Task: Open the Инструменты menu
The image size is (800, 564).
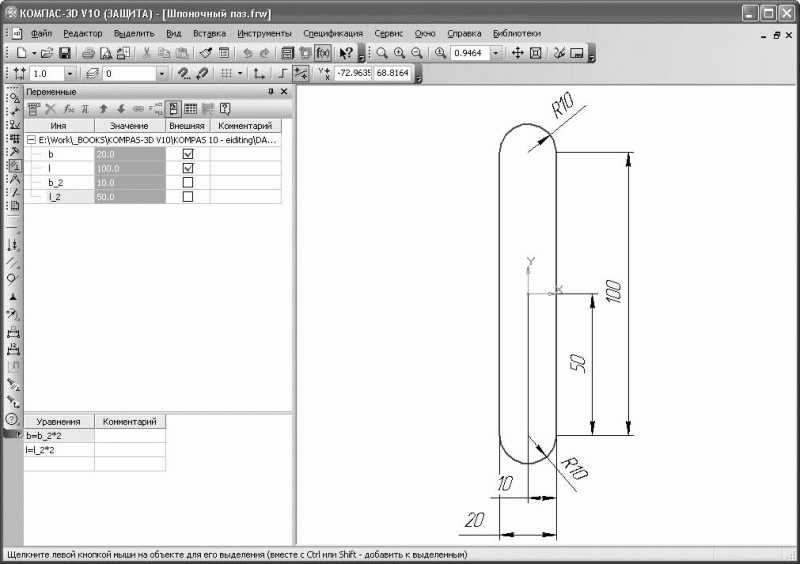Action: [264, 33]
